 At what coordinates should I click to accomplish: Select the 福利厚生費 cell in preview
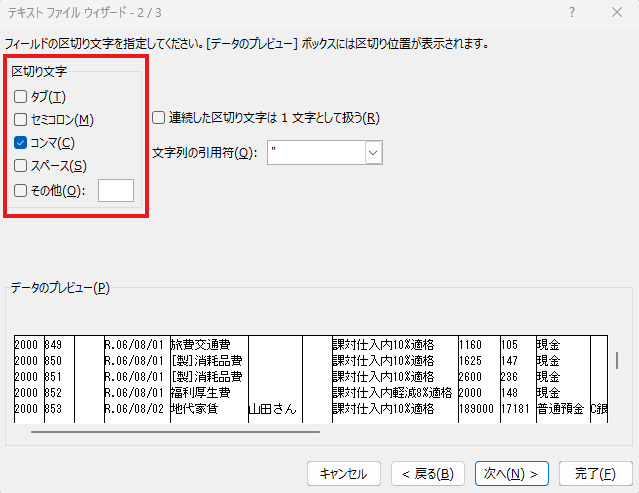coord(201,393)
